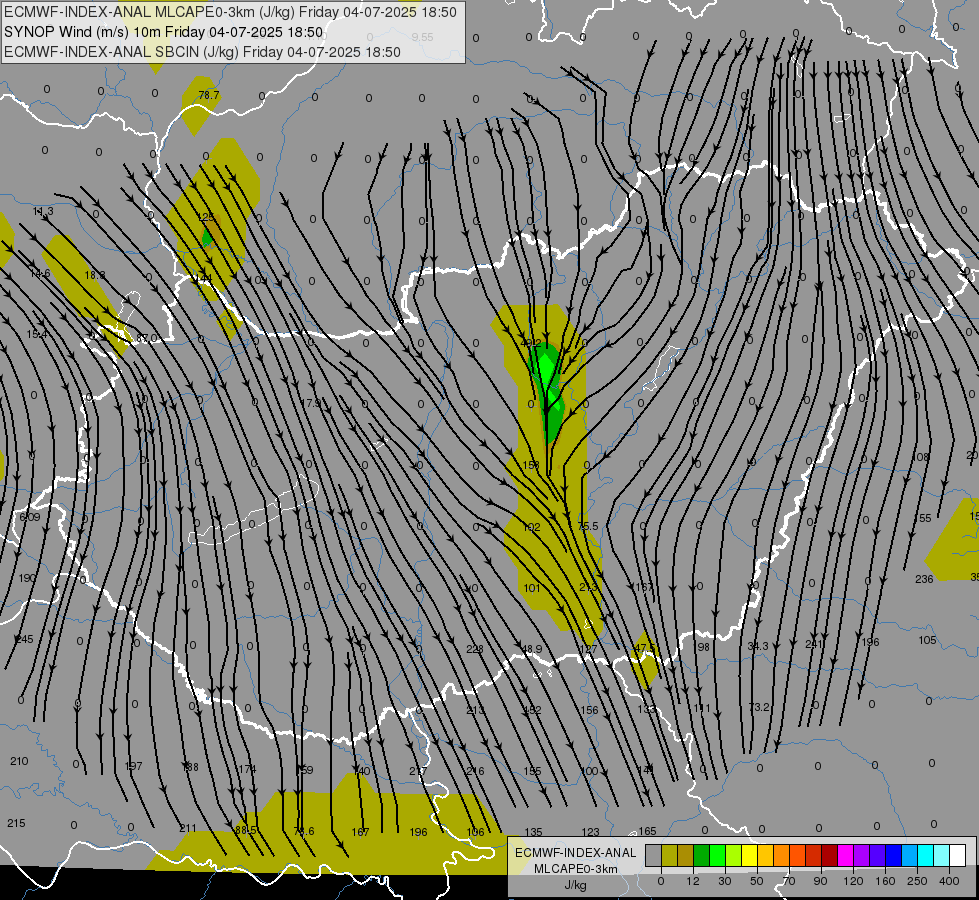Click the map value 14.3

(43, 212)
